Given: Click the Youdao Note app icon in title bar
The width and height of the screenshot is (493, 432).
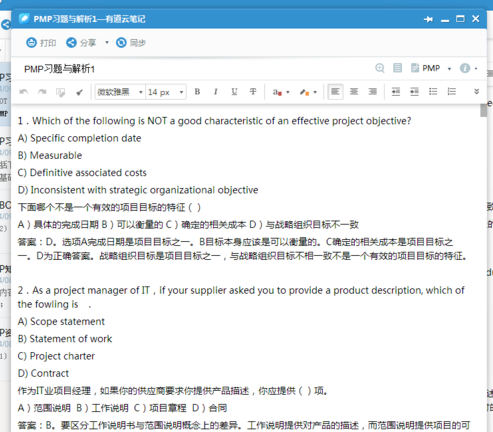Looking at the screenshot, I should pyautogui.click(x=24, y=18).
